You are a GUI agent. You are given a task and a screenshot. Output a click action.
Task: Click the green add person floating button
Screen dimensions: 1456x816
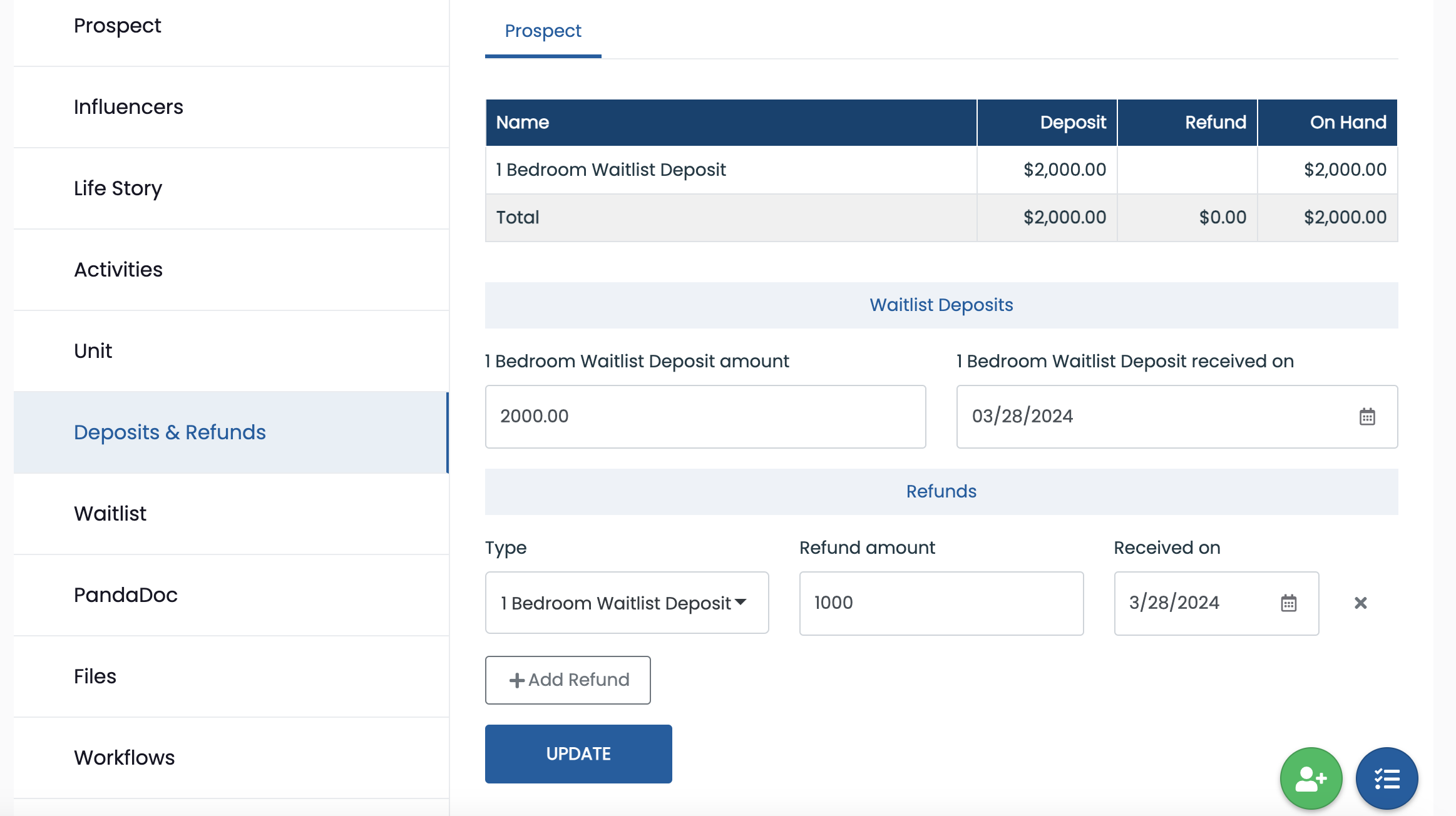pyautogui.click(x=1311, y=778)
